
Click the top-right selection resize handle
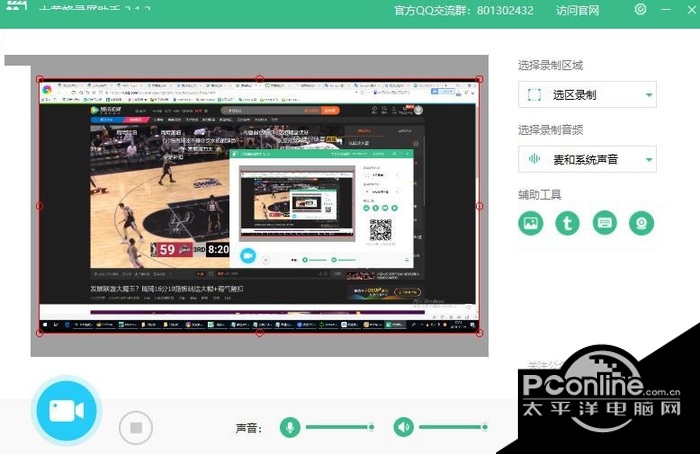click(x=479, y=79)
